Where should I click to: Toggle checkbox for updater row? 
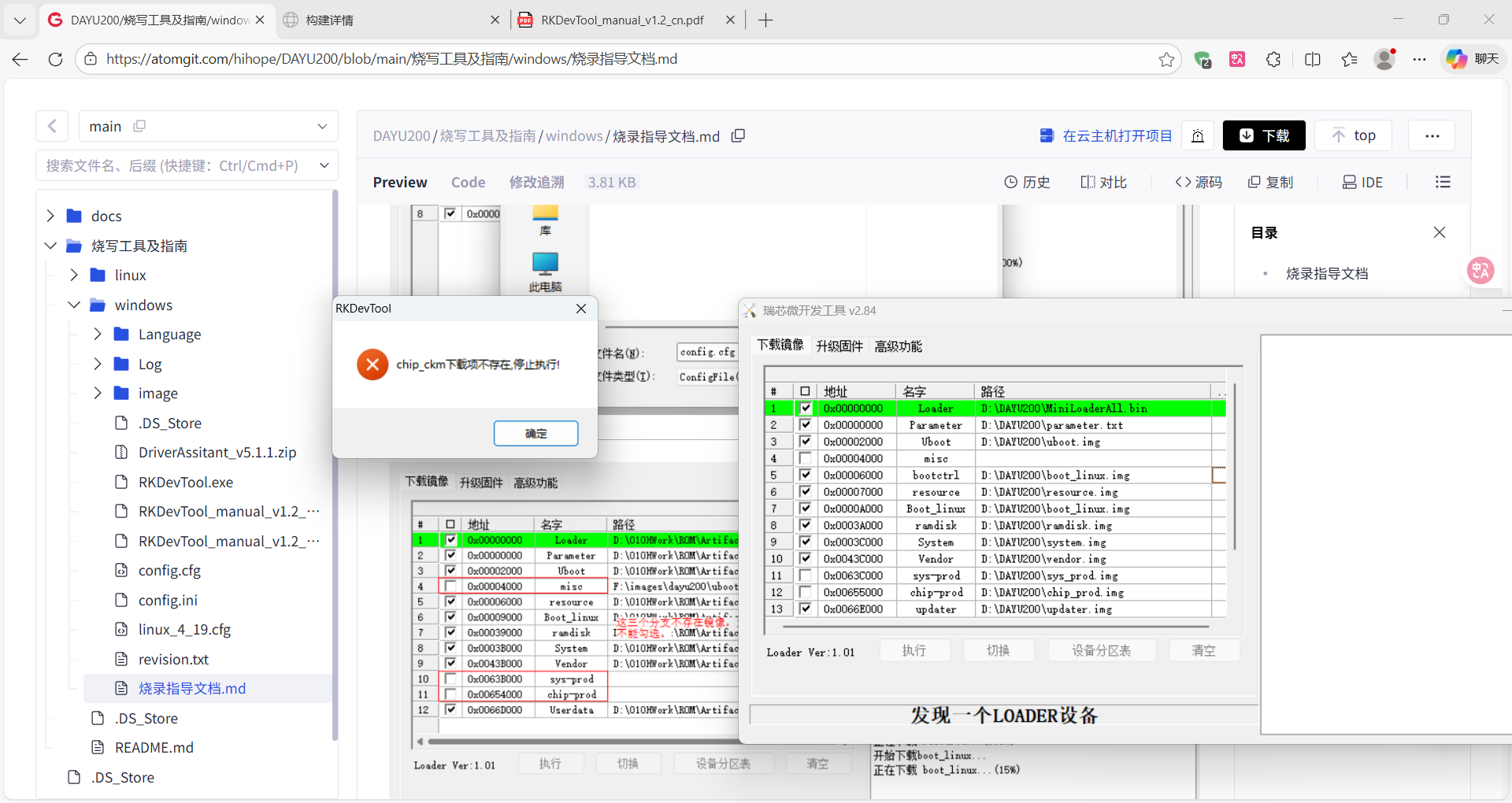pyautogui.click(x=805, y=609)
